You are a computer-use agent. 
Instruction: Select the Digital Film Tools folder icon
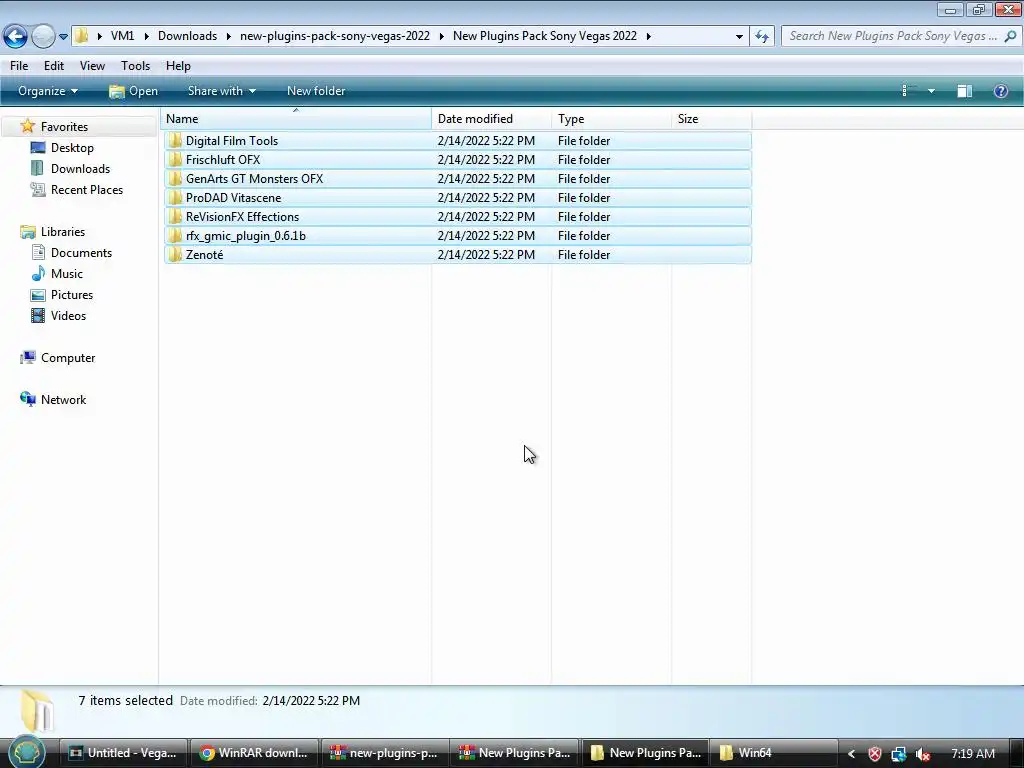click(174, 140)
